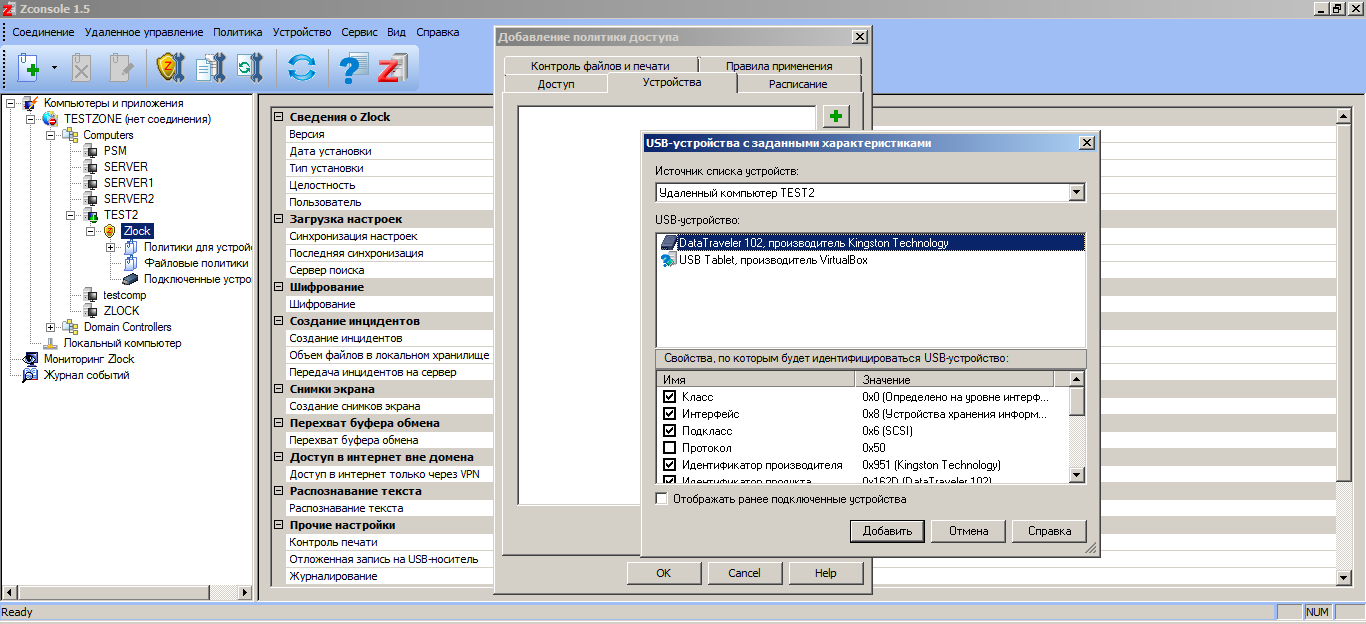Image resolution: width=1366 pixels, height=624 pixels.
Task: Expand the Политики для устройств node
Action: coord(111,247)
